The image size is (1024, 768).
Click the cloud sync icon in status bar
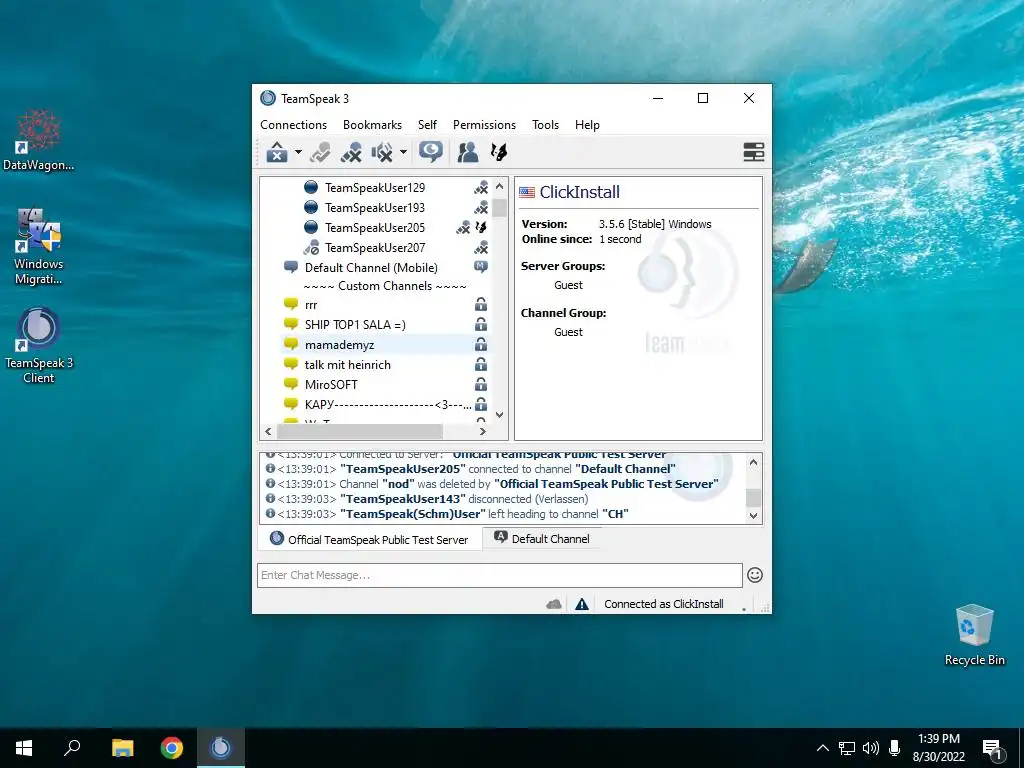pos(554,604)
